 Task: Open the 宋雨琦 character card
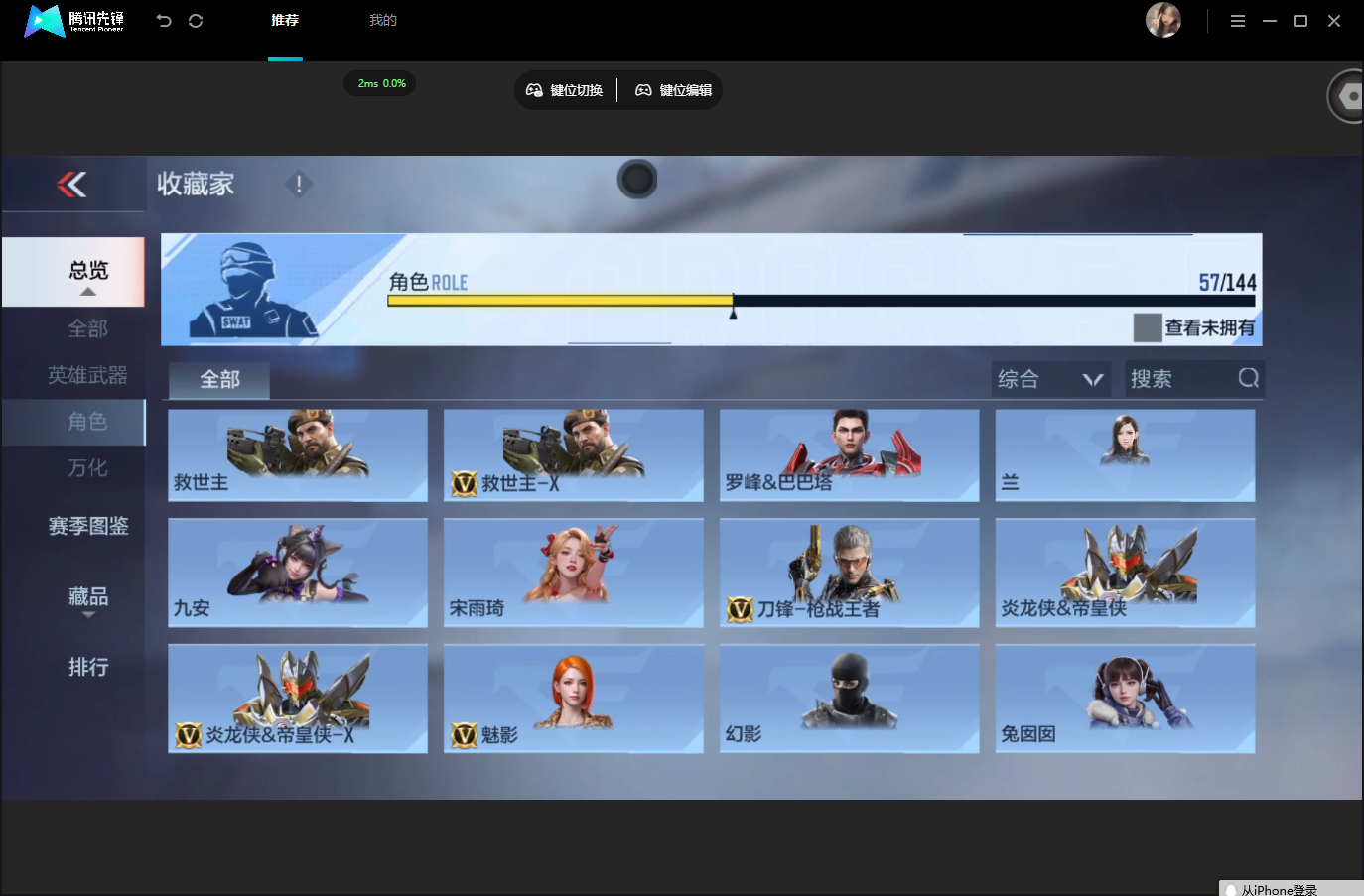coord(574,573)
